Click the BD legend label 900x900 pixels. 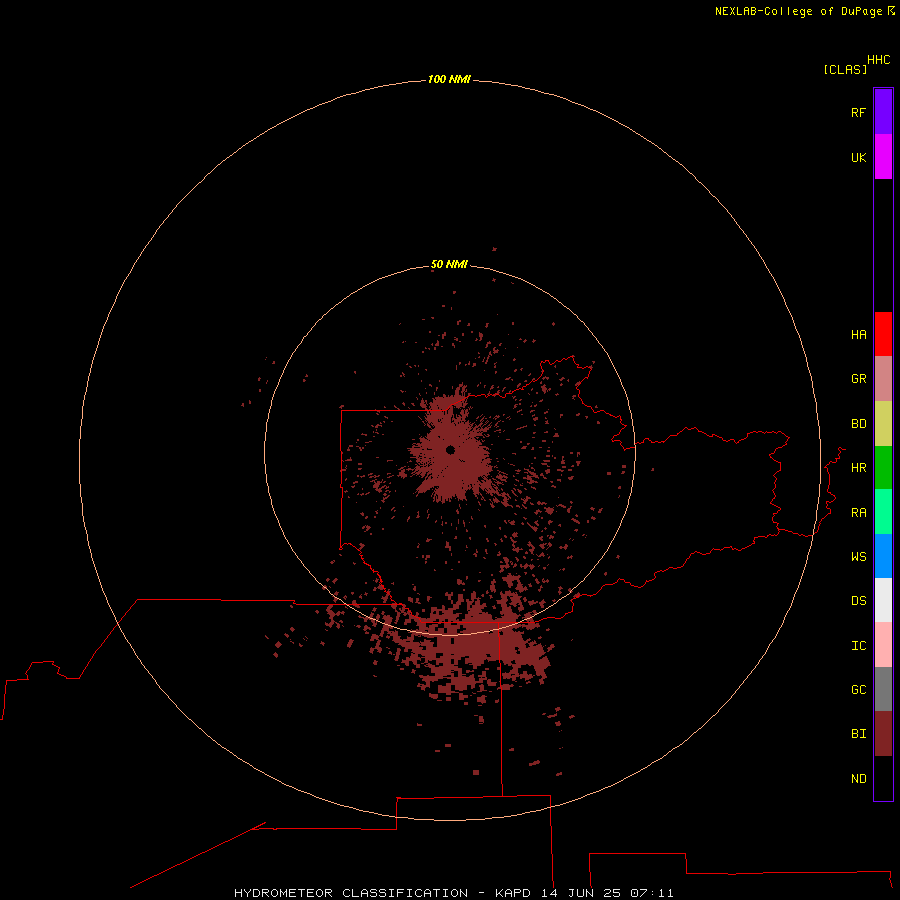point(858,424)
